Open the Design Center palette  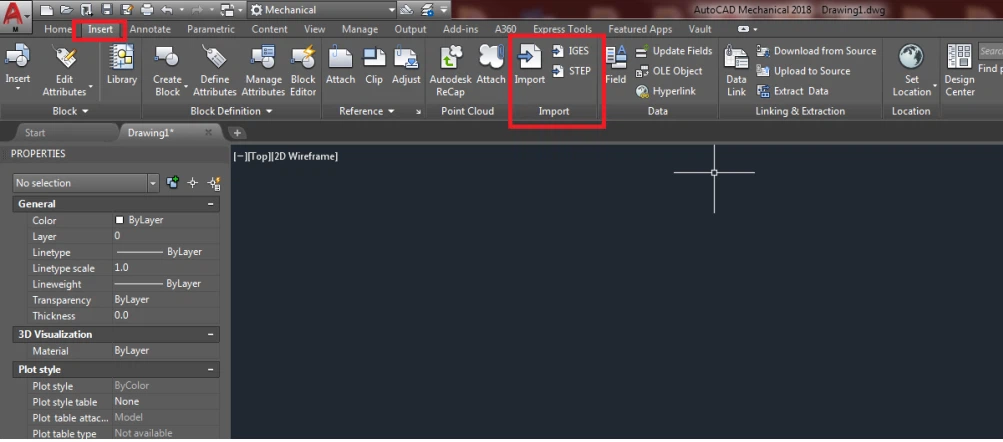click(960, 70)
